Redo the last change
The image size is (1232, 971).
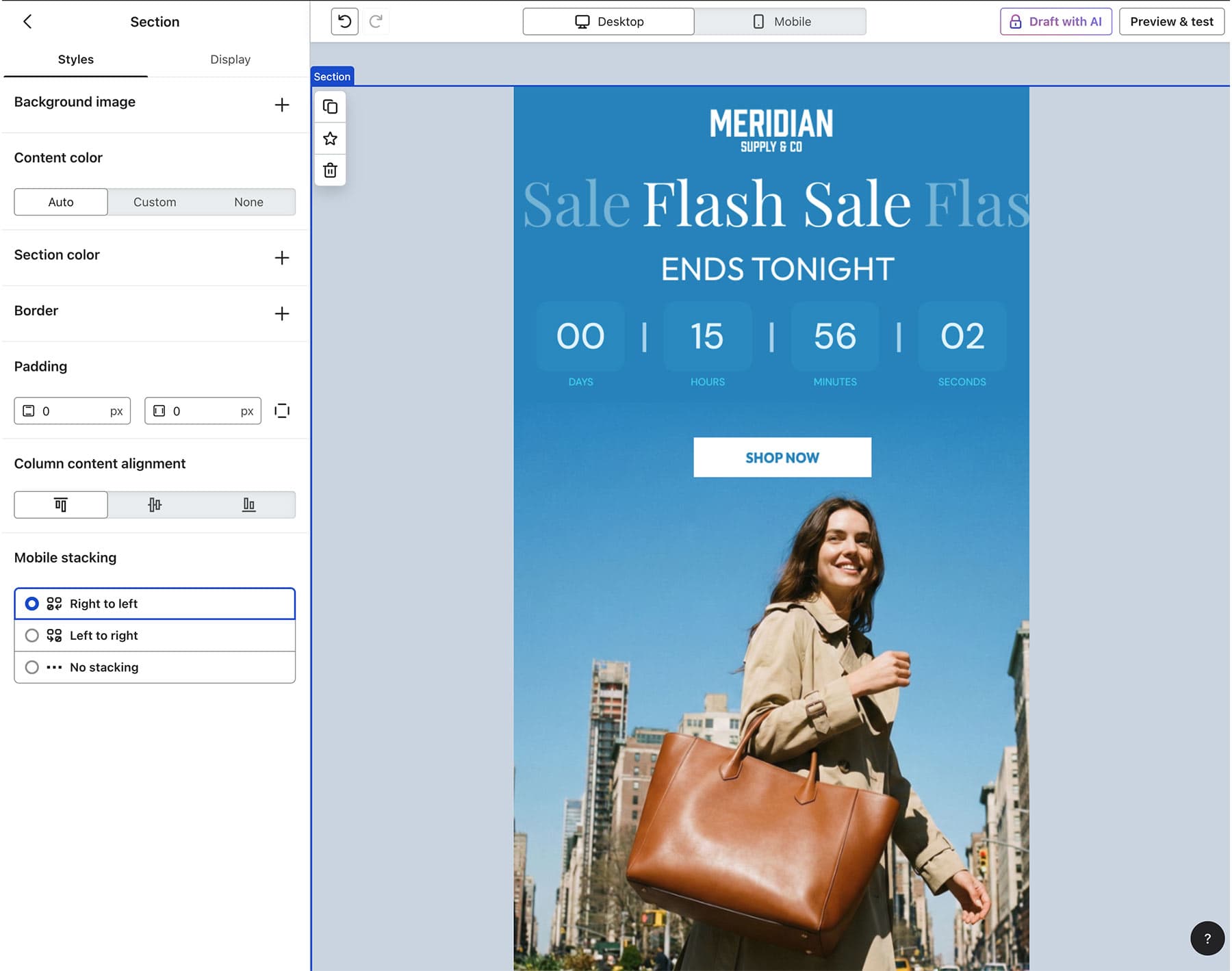click(x=375, y=21)
